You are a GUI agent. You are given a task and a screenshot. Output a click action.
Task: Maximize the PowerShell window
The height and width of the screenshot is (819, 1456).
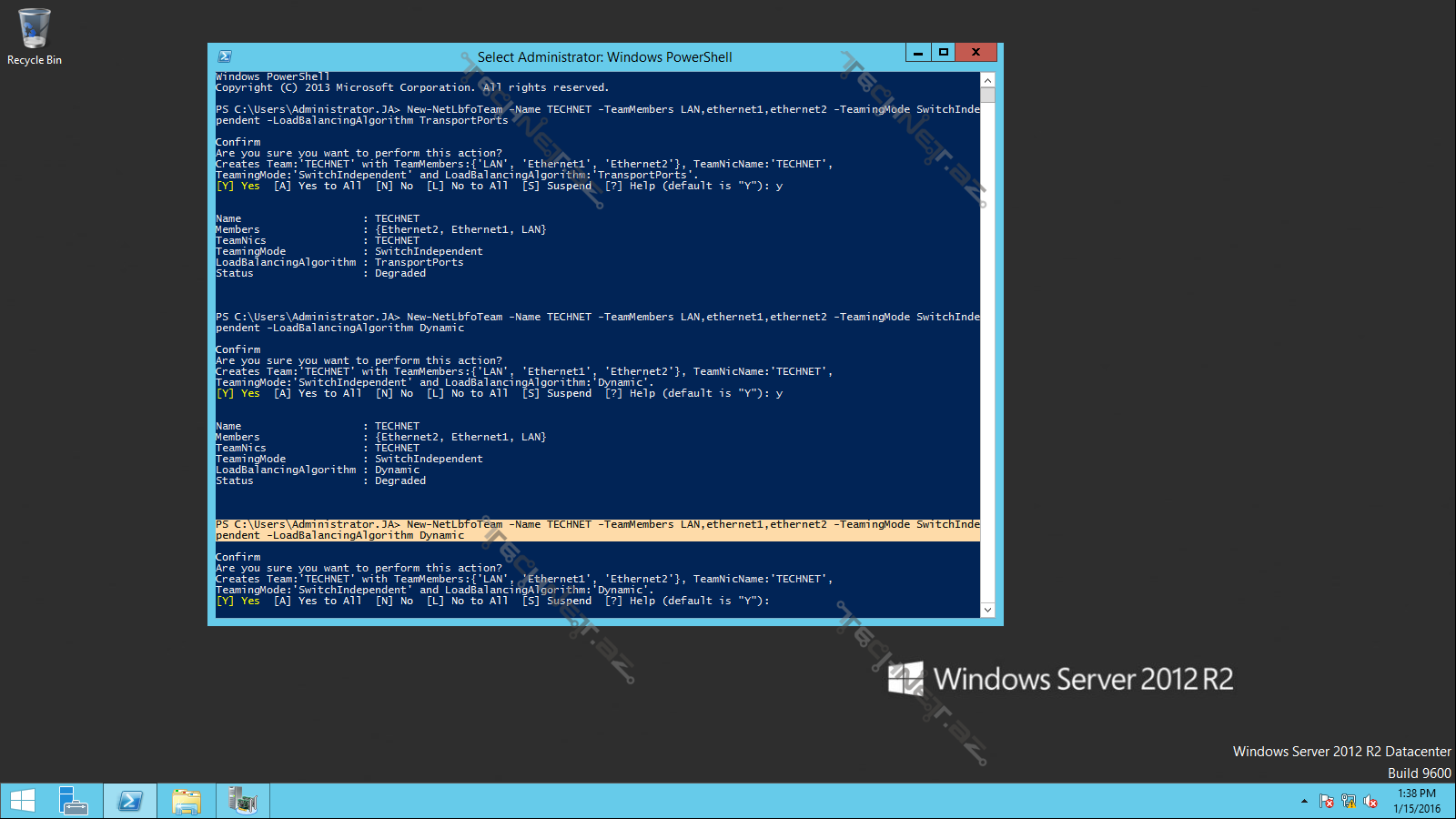coord(944,53)
